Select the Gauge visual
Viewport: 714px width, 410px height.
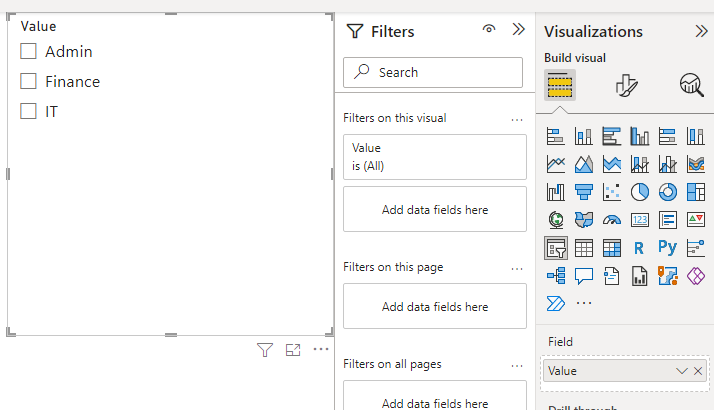pos(612,220)
